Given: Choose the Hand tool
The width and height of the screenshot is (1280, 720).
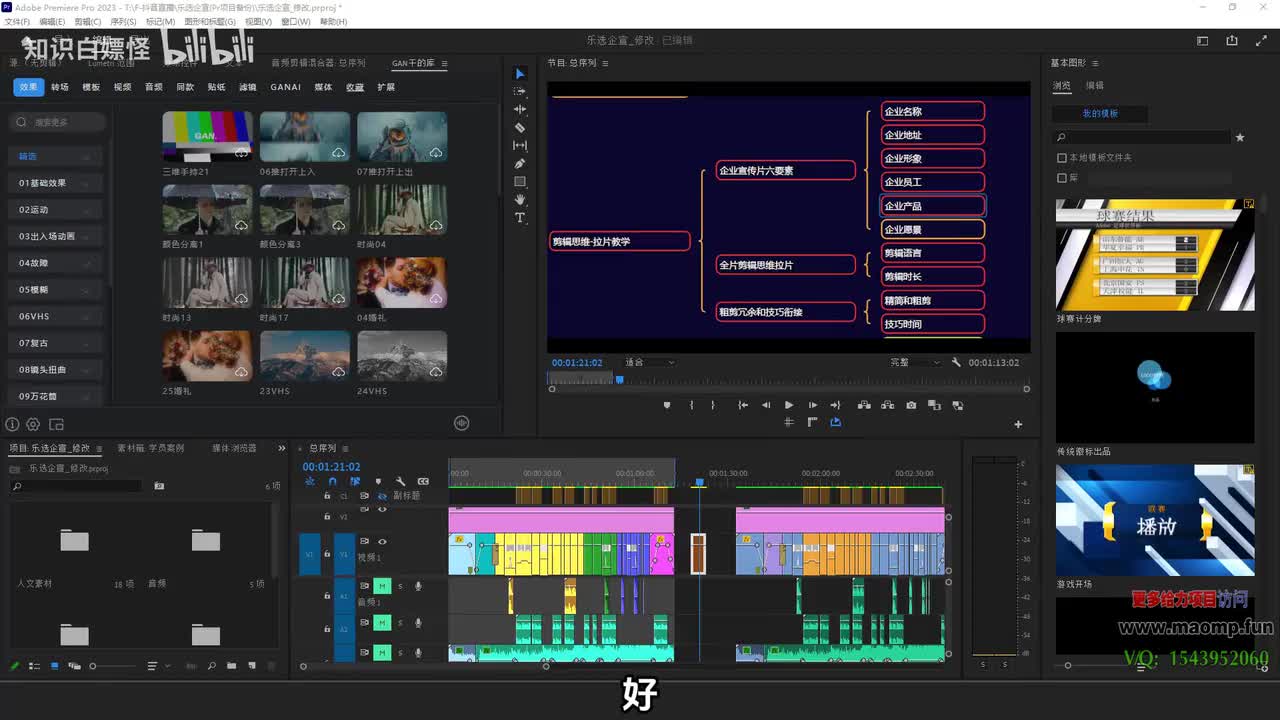Looking at the screenshot, I should tap(520, 200).
